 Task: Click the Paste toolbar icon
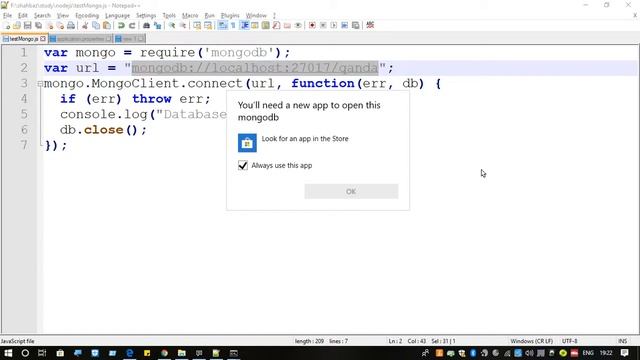coord(107,25)
